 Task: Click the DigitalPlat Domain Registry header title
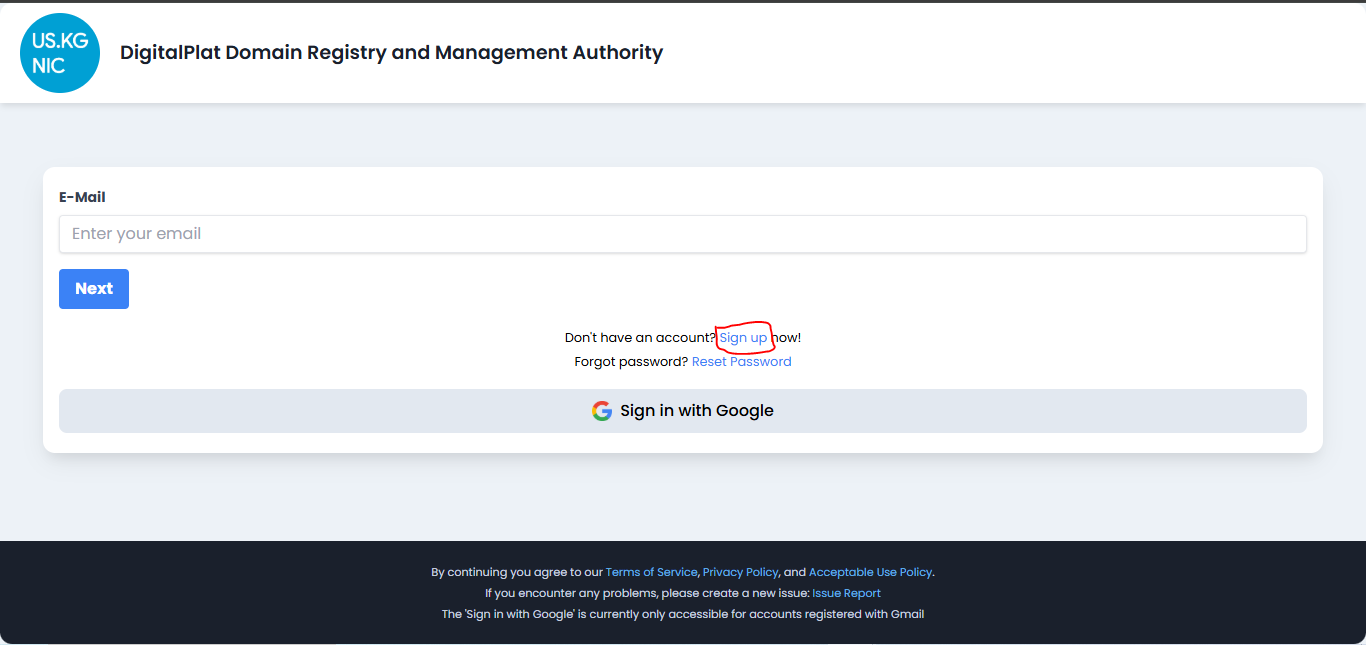click(391, 53)
